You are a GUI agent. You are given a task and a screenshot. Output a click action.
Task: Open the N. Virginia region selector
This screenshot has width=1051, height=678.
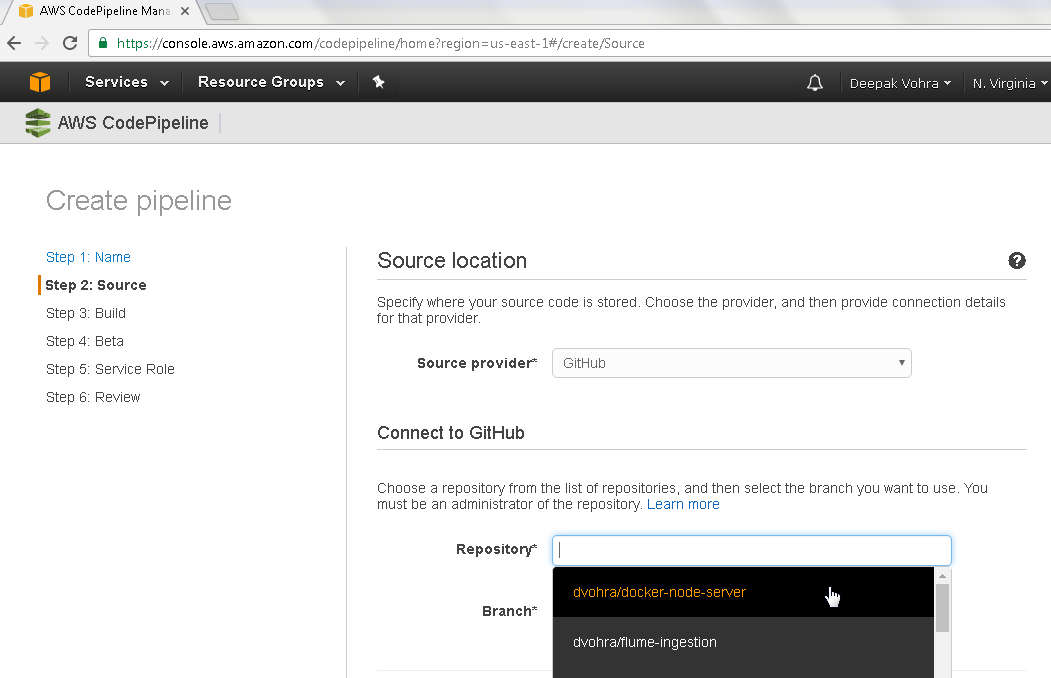(x=1010, y=83)
